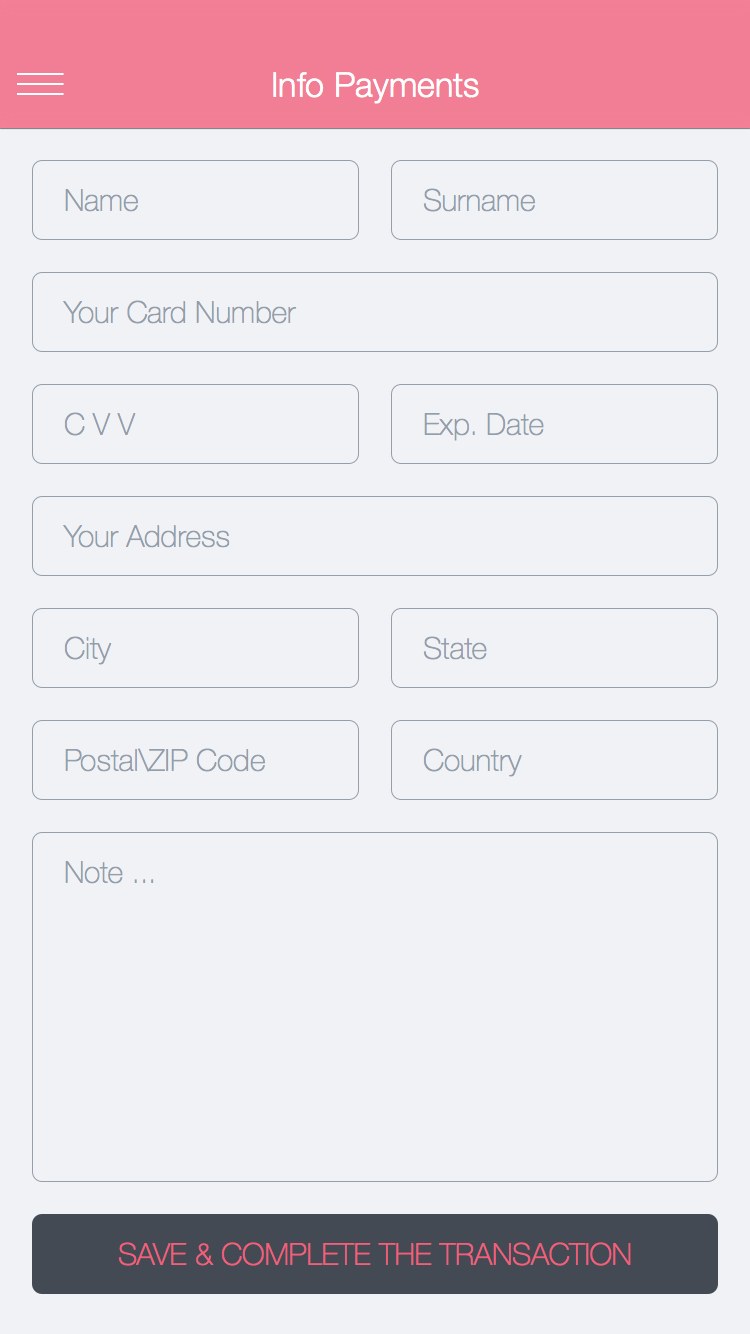Viewport: 750px width, 1334px height.
Task: Submit the payment form with dark button
Action: click(x=375, y=1254)
